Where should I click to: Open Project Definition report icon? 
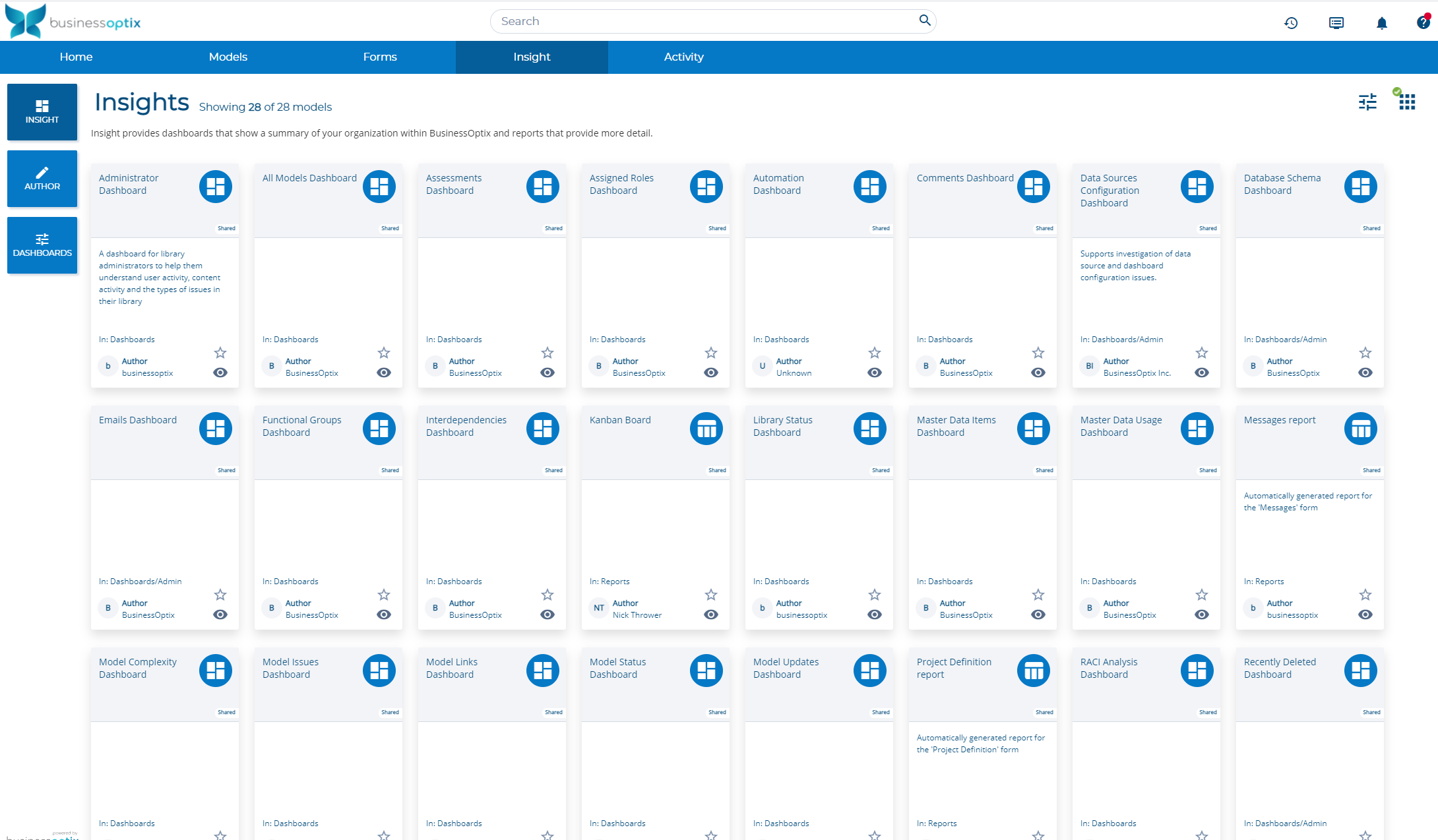1034,671
